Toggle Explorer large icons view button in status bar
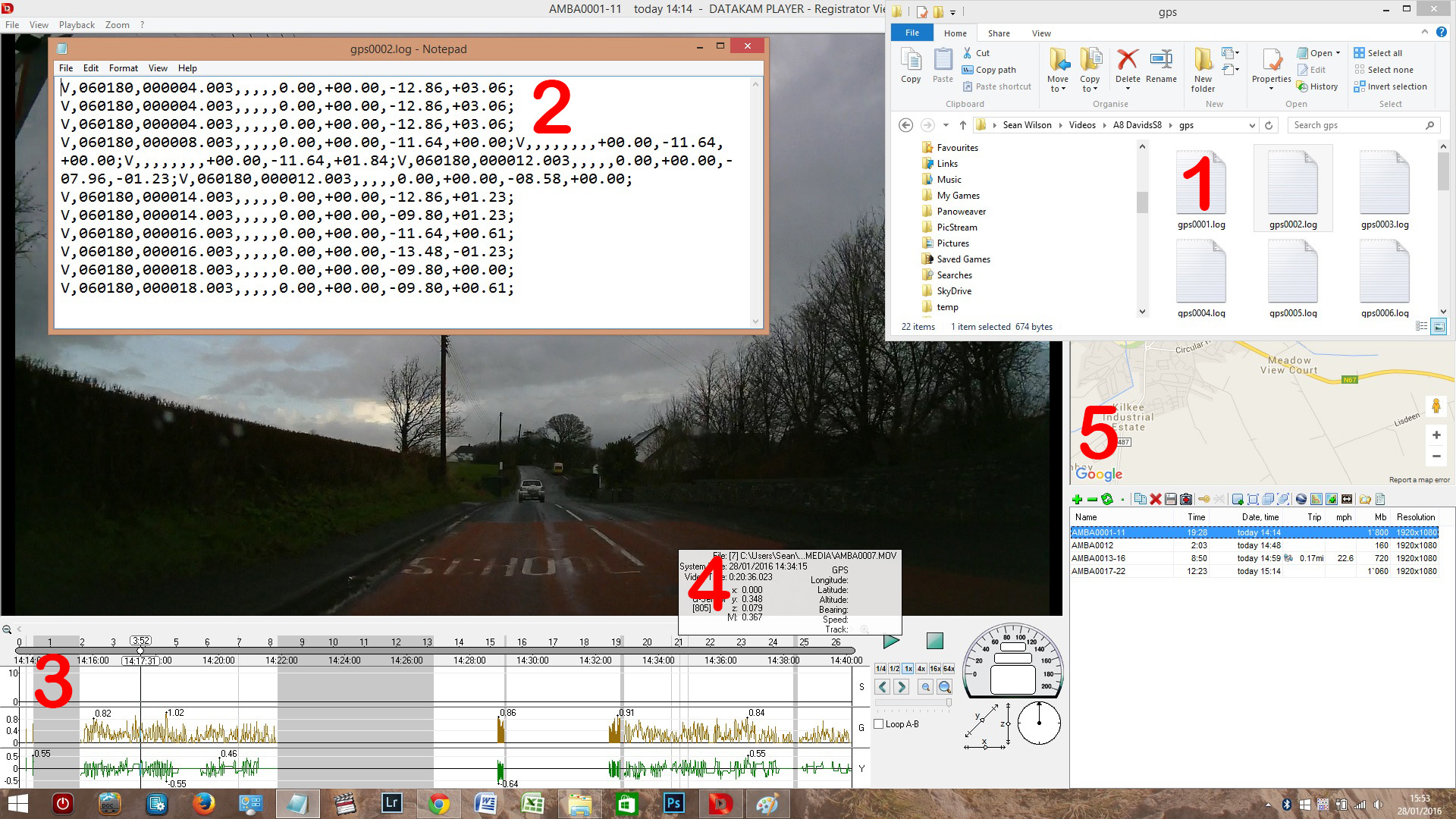This screenshot has width=1456, height=819. (x=1439, y=327)
